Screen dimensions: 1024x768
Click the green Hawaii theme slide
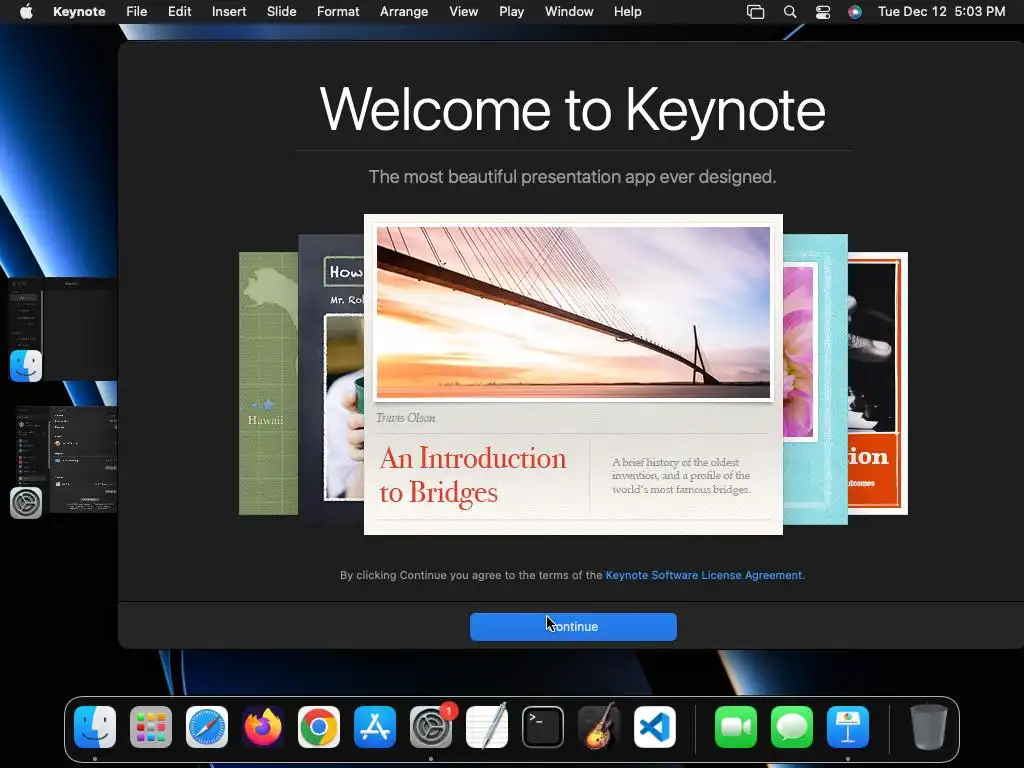[268, 384]
